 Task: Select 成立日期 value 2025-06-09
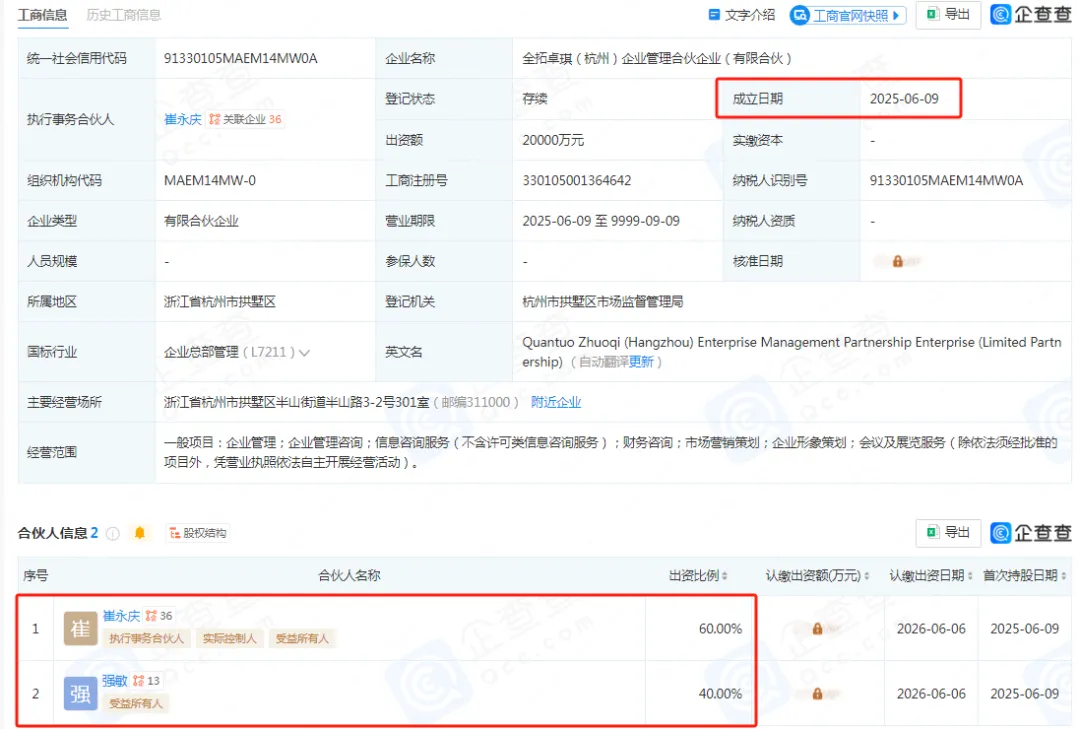[x=904, y=99]
